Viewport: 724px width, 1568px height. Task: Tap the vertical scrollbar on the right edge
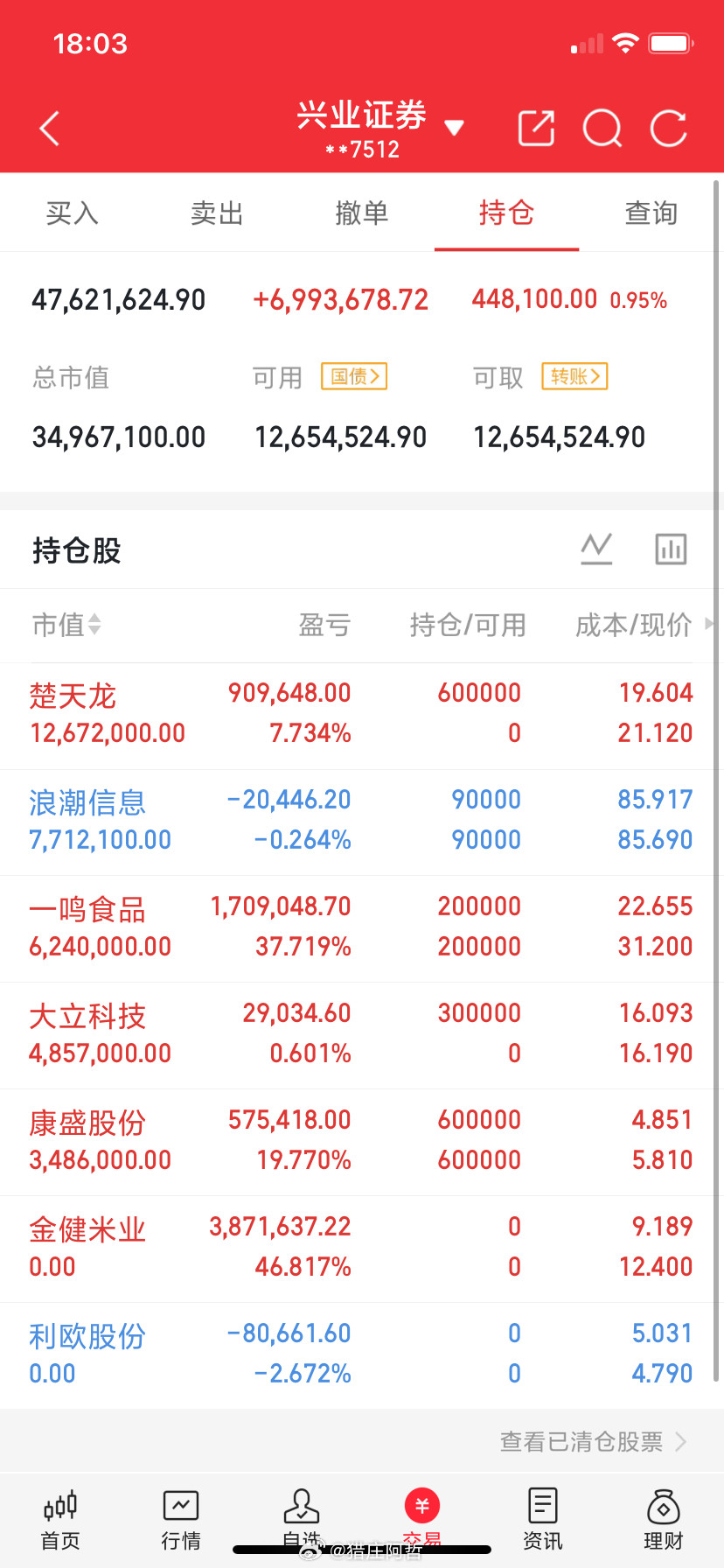717,783
